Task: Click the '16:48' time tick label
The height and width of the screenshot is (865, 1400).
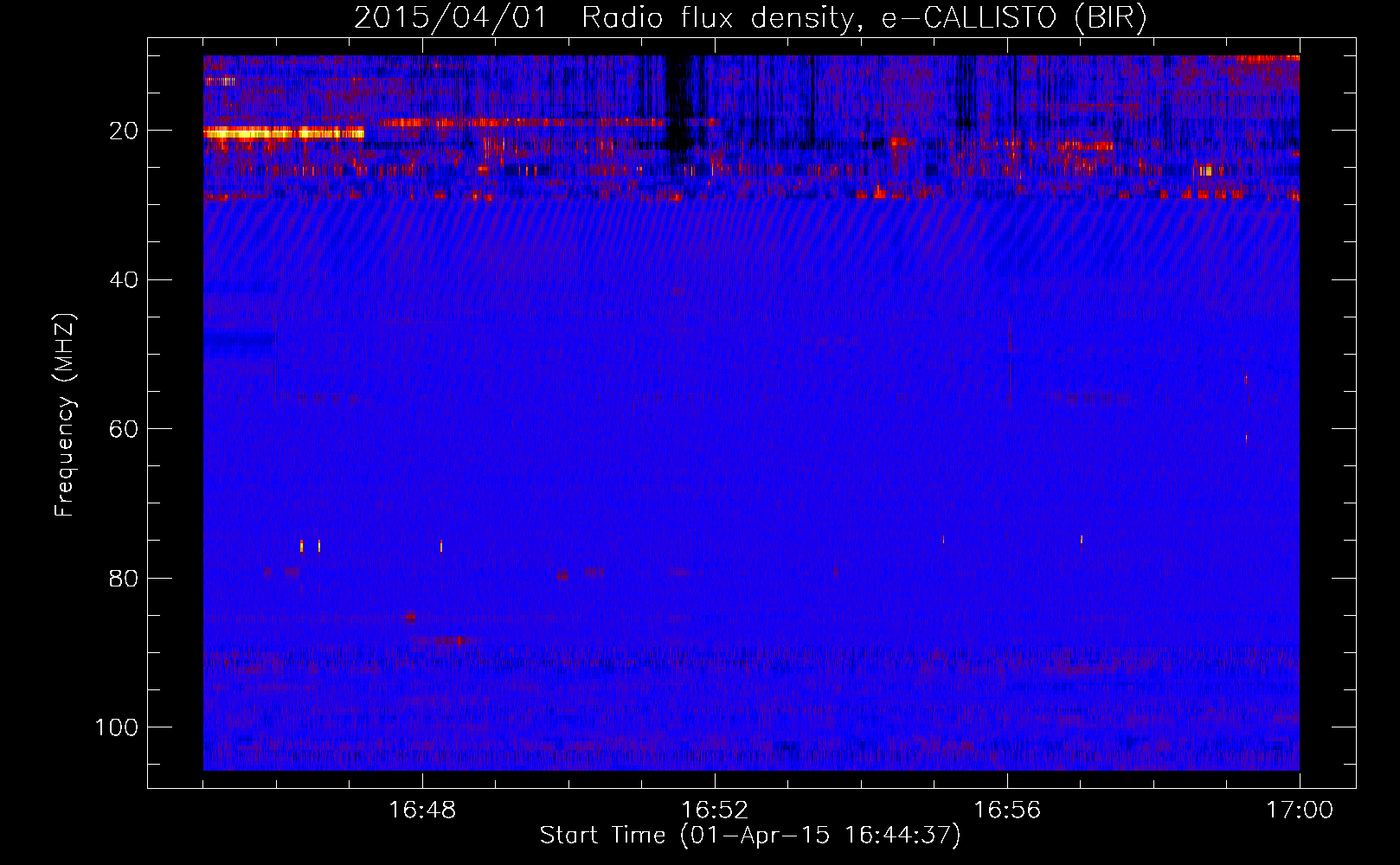Action: (422, 811)
